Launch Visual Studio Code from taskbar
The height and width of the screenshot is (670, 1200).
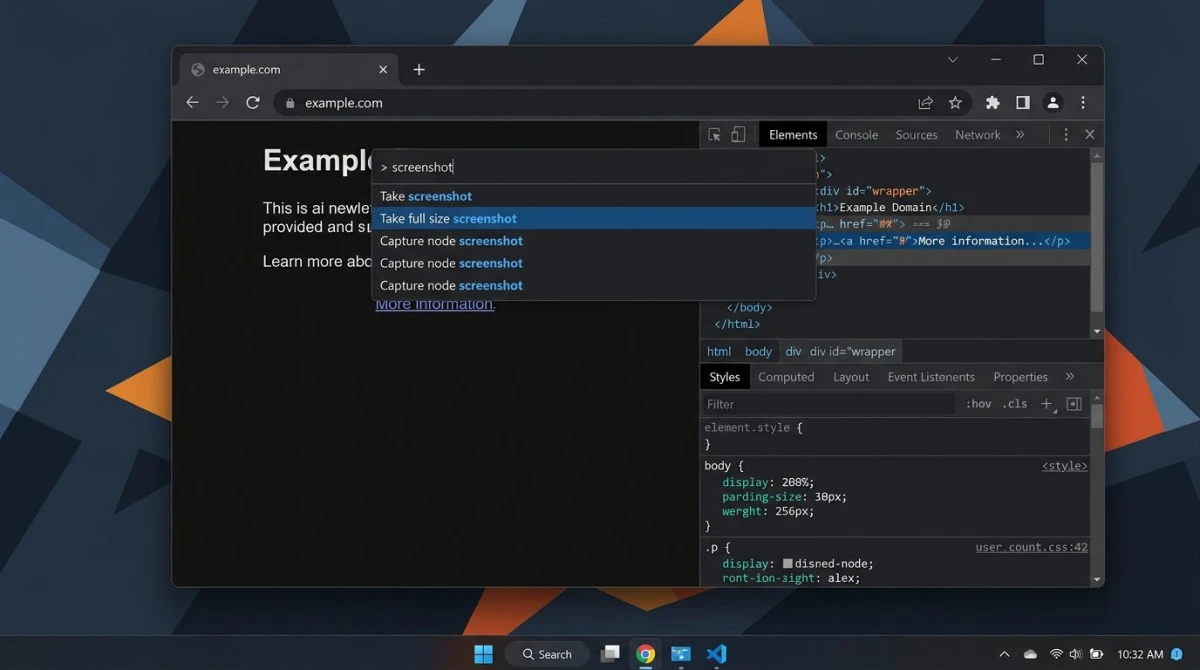click(716, 654)
